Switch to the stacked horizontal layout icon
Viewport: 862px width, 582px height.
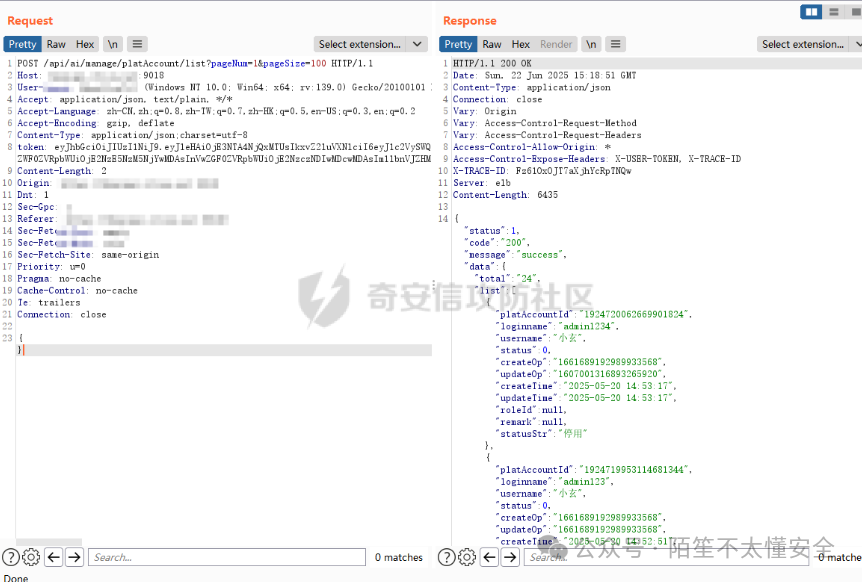pos(833,12)
